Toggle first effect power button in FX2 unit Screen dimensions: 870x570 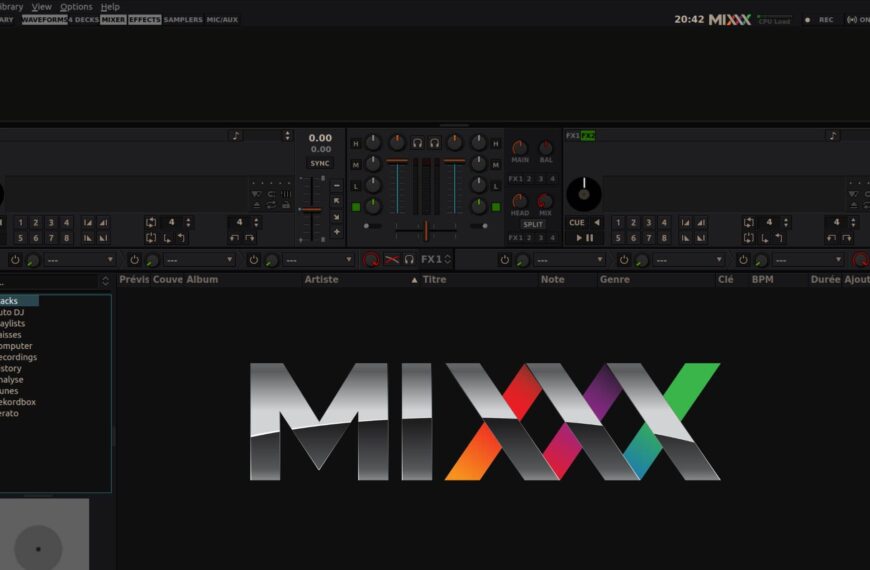(x=504, y=260)
